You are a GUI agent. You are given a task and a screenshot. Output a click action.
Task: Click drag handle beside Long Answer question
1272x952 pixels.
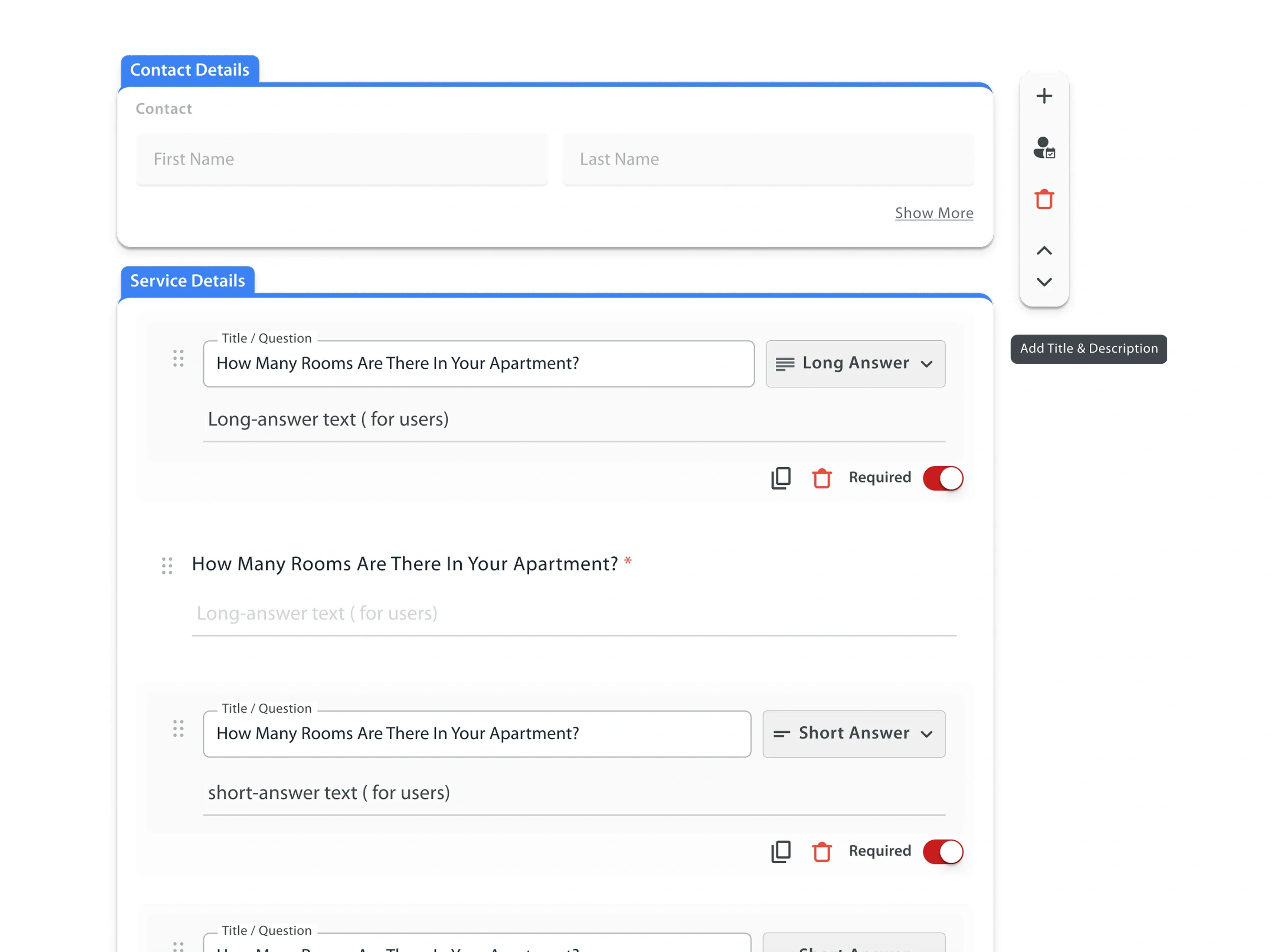coord(178,358)
